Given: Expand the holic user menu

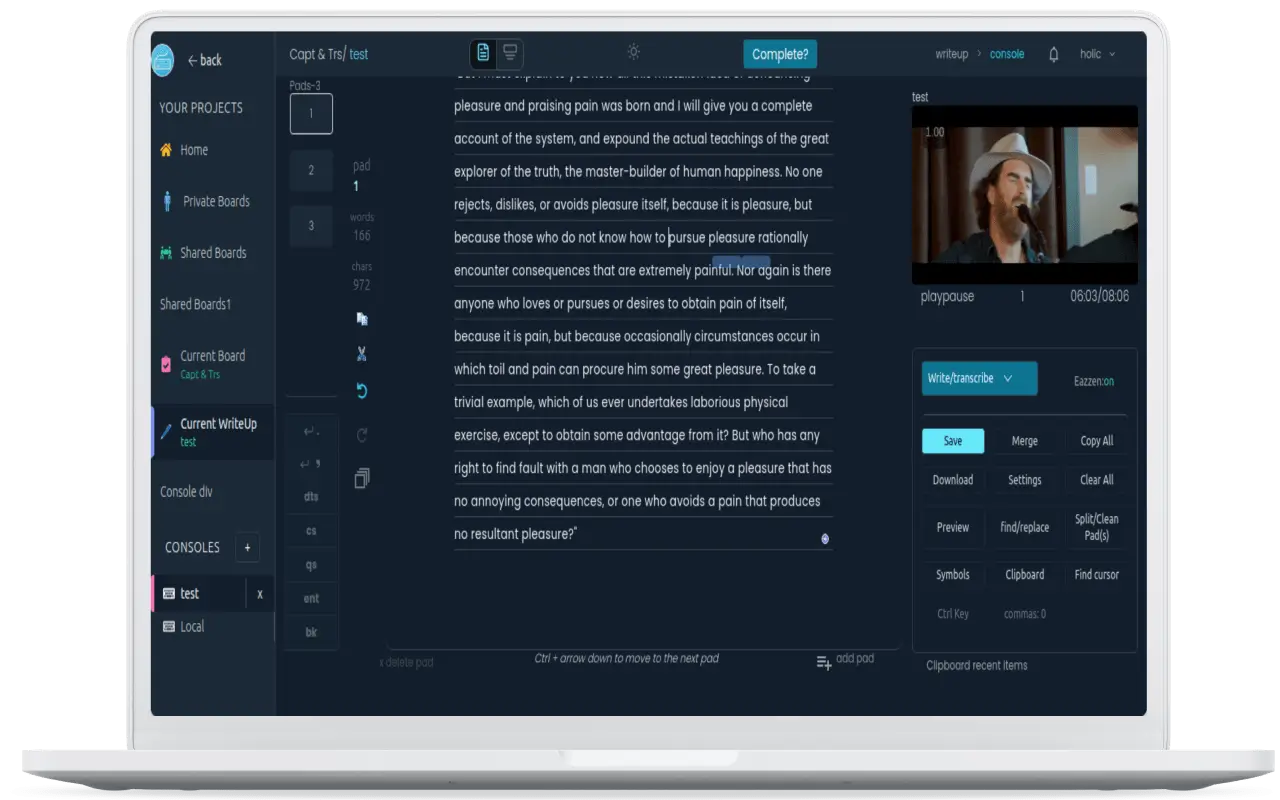Looking at the screenshot, I should point(1097,55).
